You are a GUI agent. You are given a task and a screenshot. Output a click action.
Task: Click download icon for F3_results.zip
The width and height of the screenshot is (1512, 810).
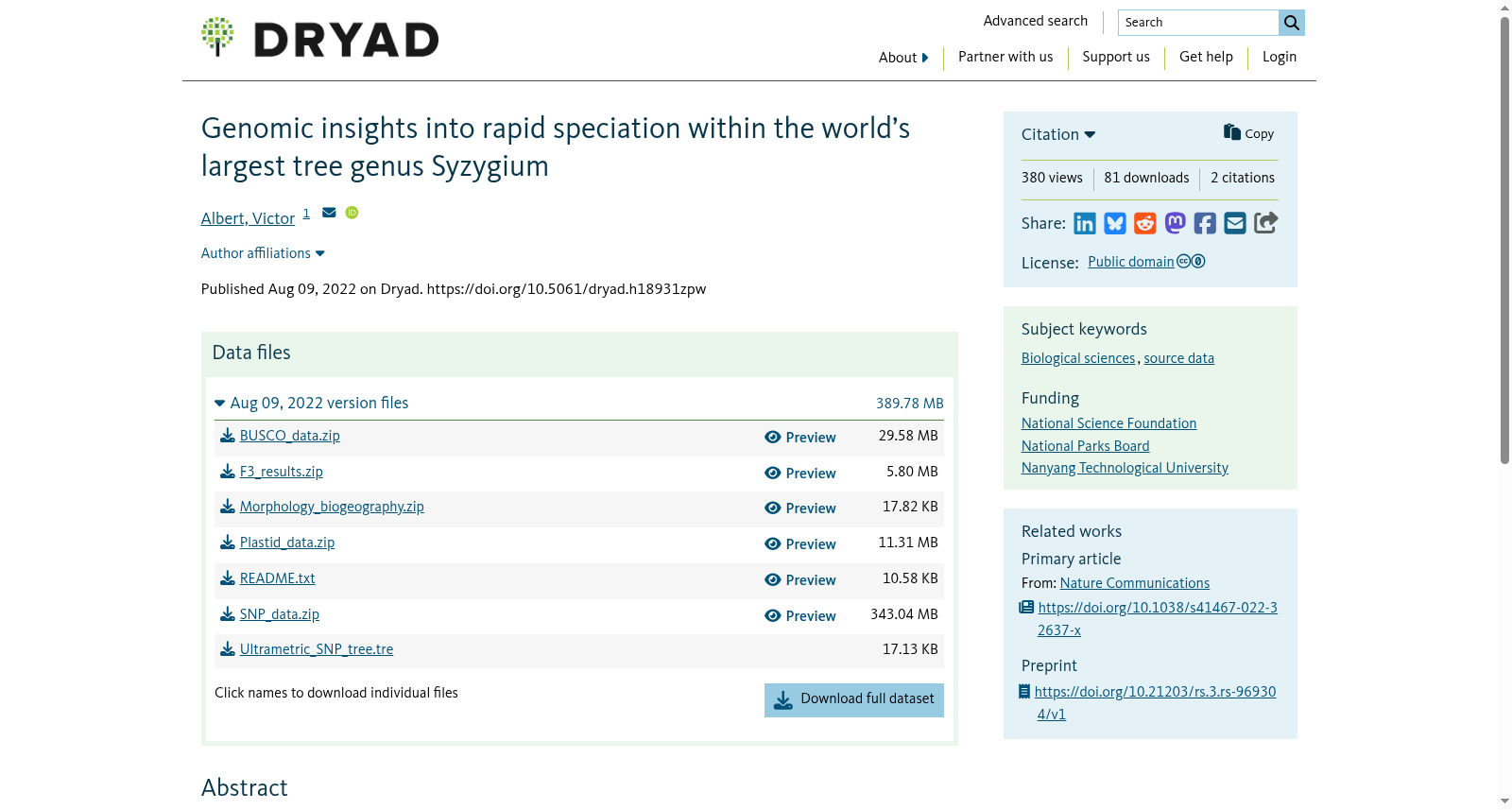(228, 472)
